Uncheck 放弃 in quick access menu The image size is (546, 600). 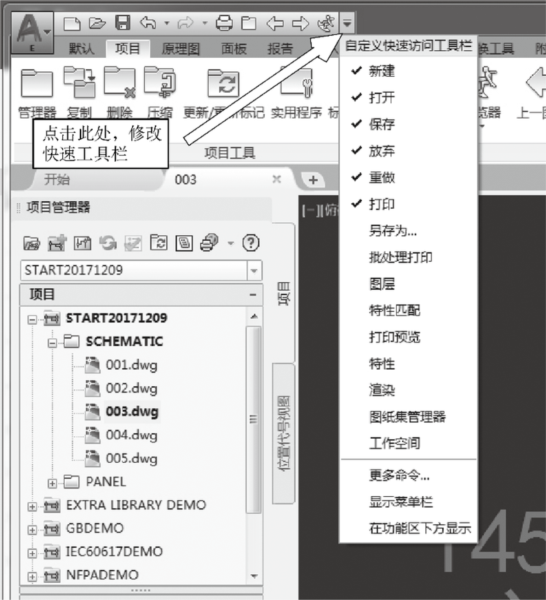coord(408,151)
